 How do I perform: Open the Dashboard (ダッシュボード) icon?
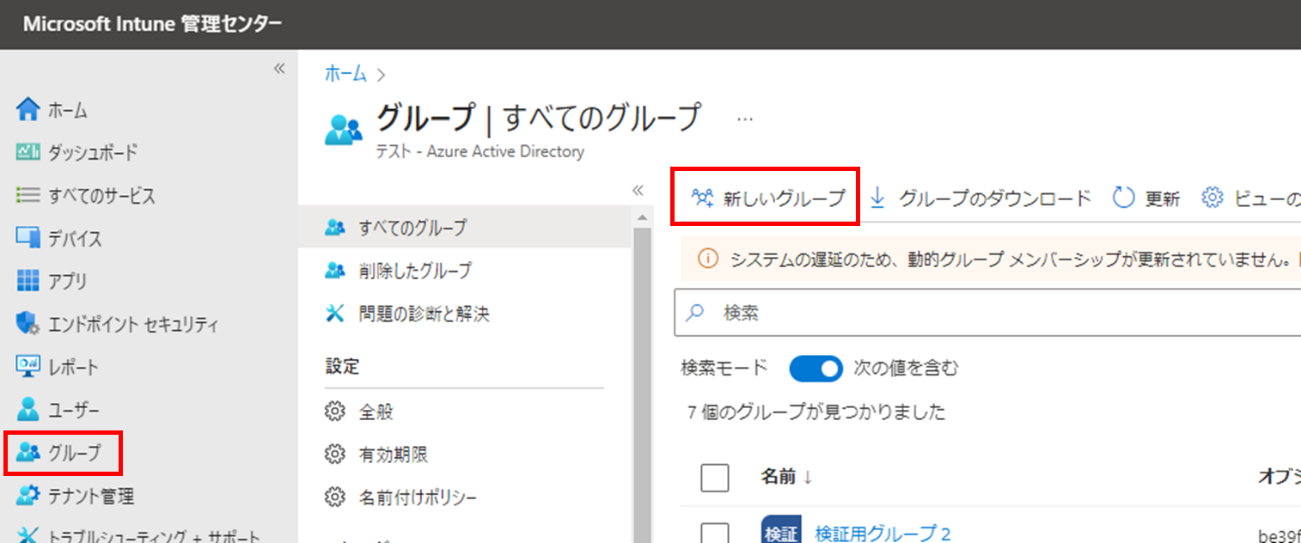click(x=28, y=153)
